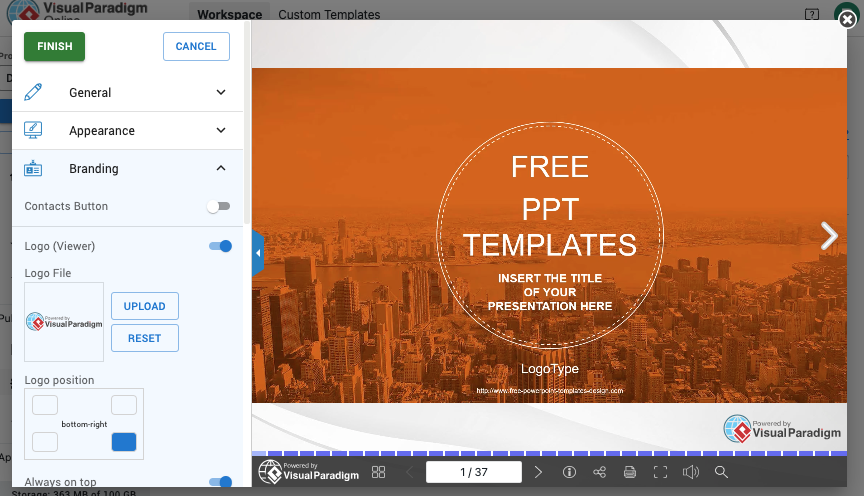Click the previous page arrow in toolbar

[x=409, y=472]
